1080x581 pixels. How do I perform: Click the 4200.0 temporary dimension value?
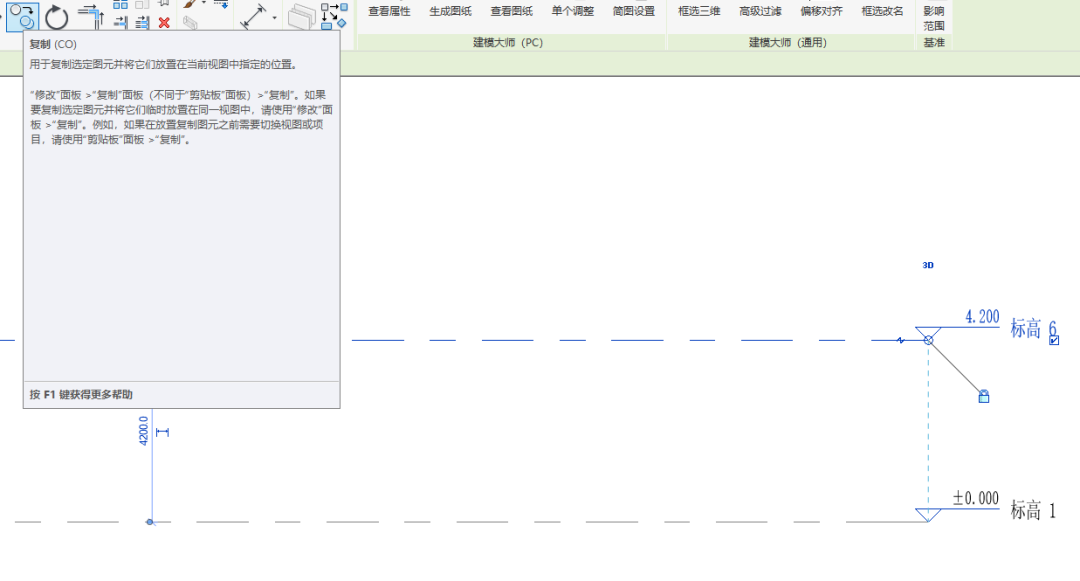[x=143, y=431]
